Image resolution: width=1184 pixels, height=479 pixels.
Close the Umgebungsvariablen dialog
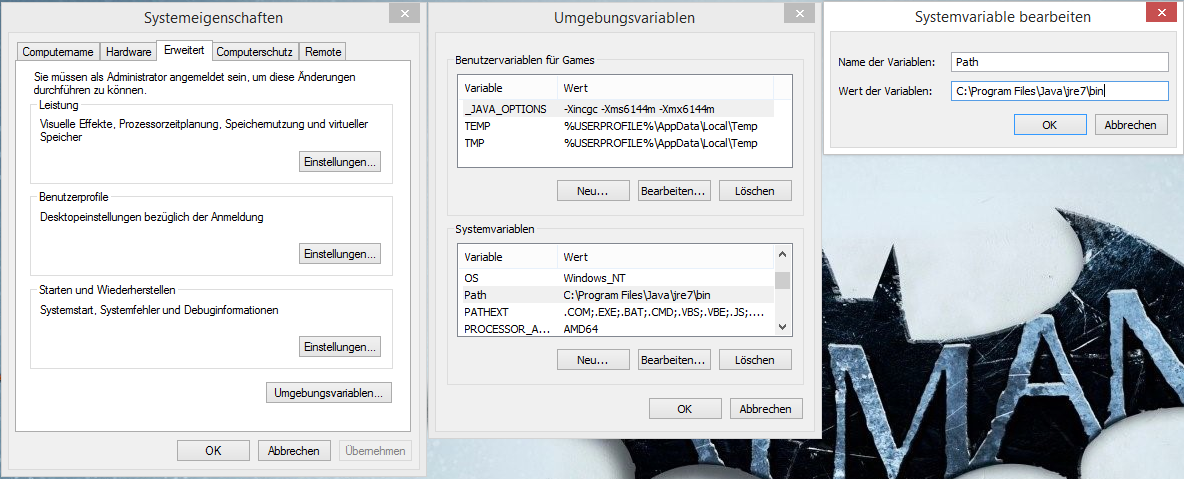point(797,13)
